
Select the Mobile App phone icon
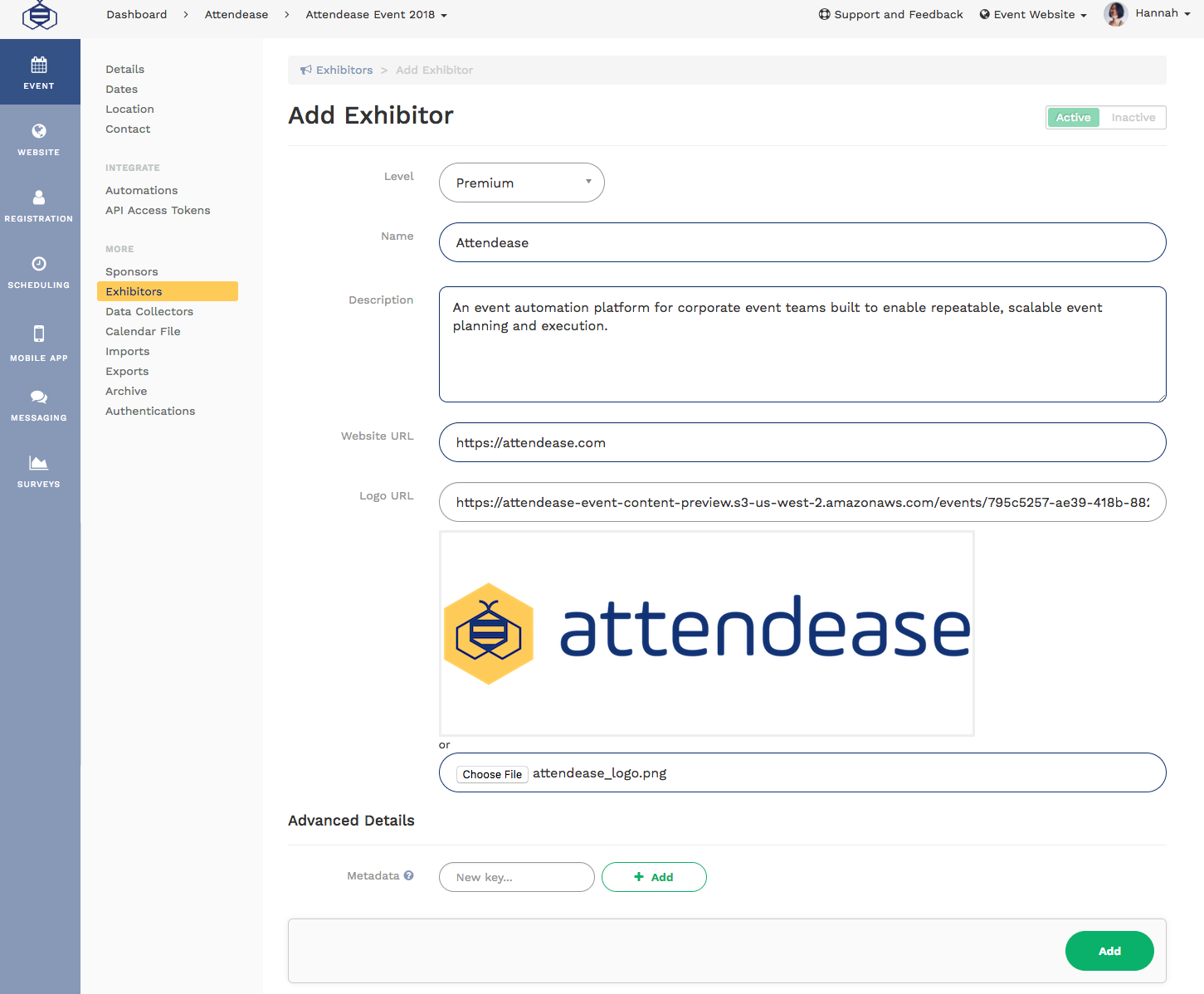tap(39, 334)
